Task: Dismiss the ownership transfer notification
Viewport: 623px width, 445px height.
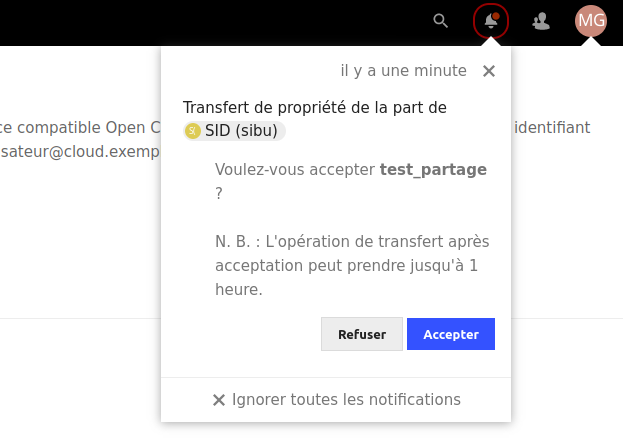Action: (x=489, y=71)
